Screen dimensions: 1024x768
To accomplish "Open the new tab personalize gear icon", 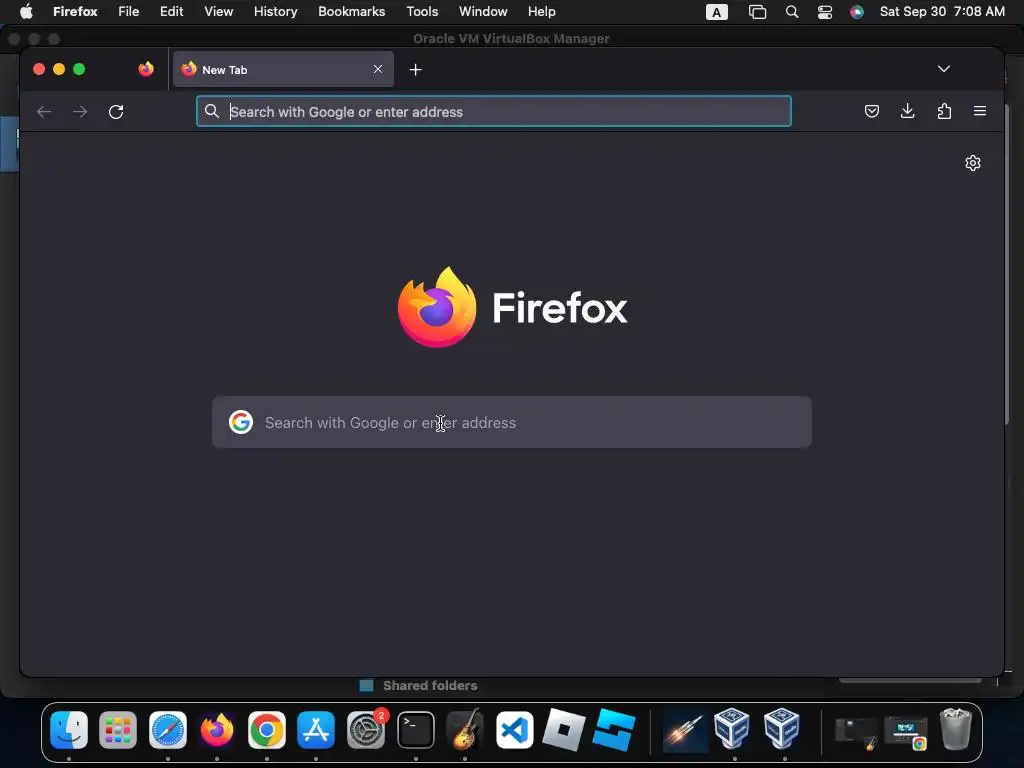I will point(973,163).
